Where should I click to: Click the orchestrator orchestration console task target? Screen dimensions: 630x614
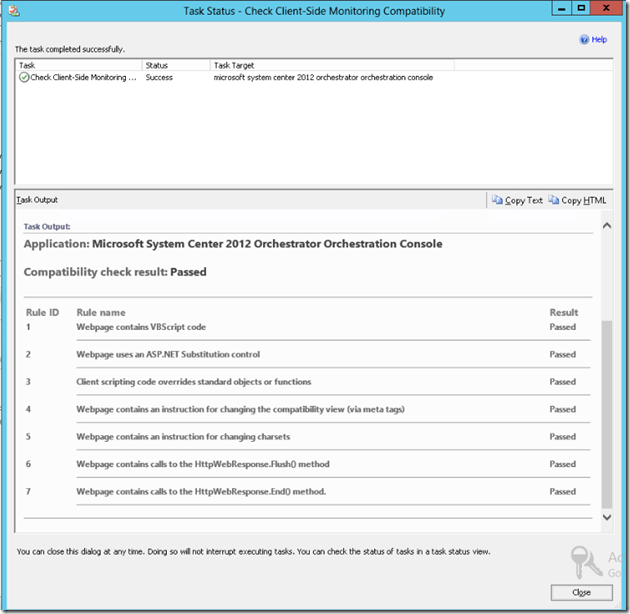pyautogui.click(x=323, y=77)
